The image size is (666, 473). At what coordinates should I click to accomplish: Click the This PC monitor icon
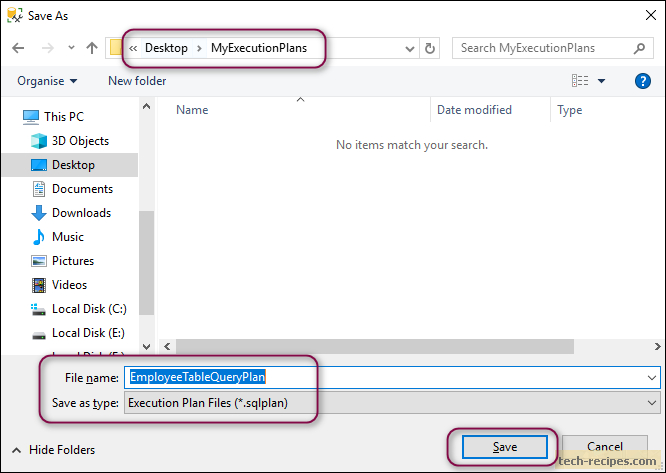click(31, 117)
